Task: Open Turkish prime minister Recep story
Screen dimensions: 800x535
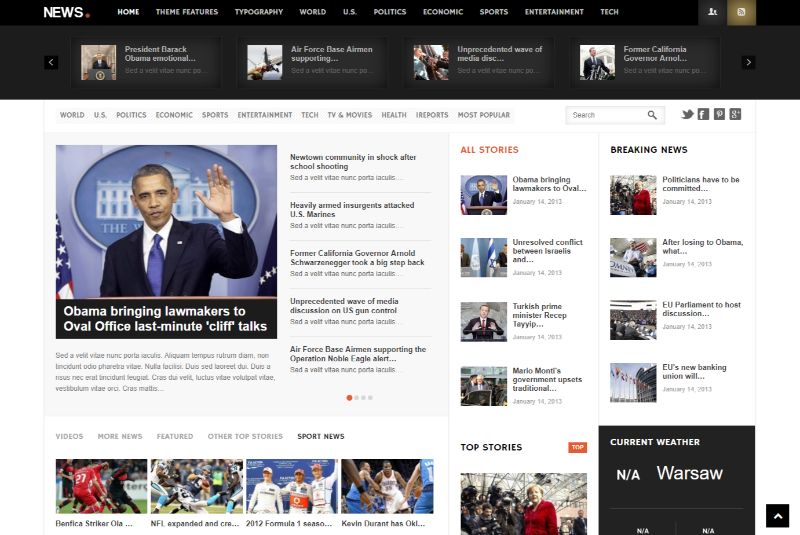Action: click(539, 315)
